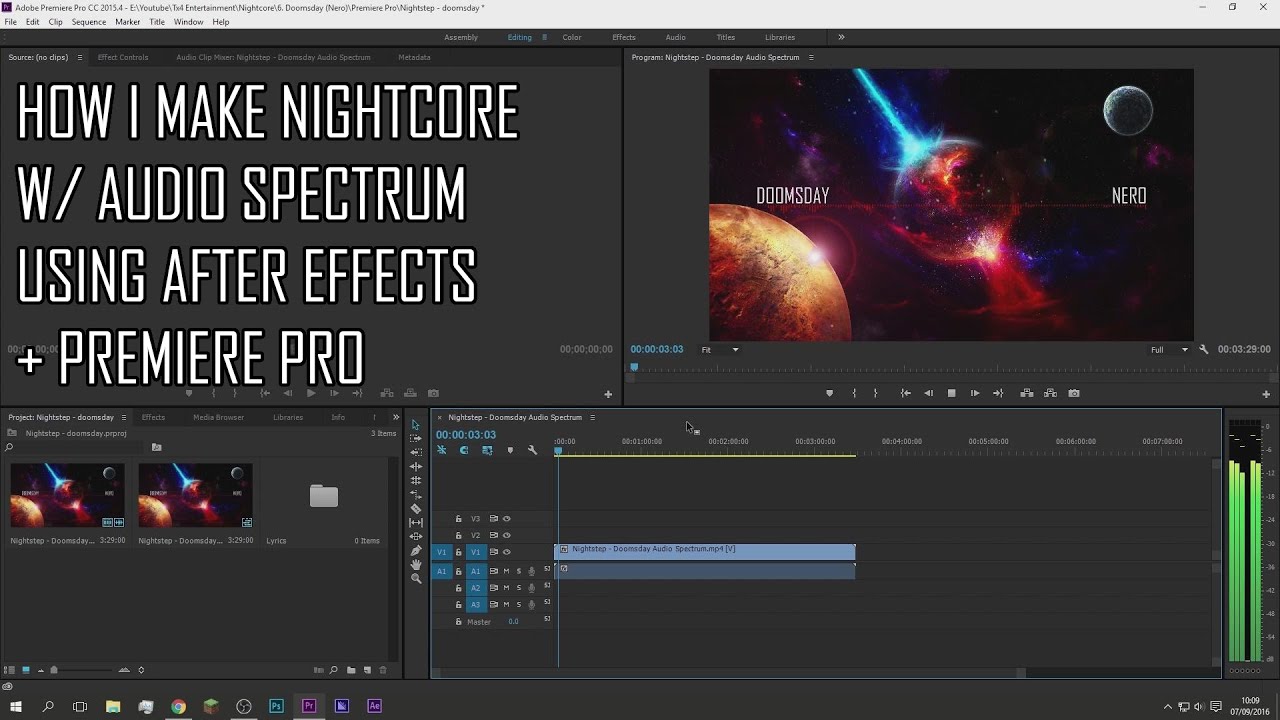Image resolution: width=1280 pixels, height=720 pixels.
Task: Toggle linked selection in timeline
Action: click(x=487, y=450)
